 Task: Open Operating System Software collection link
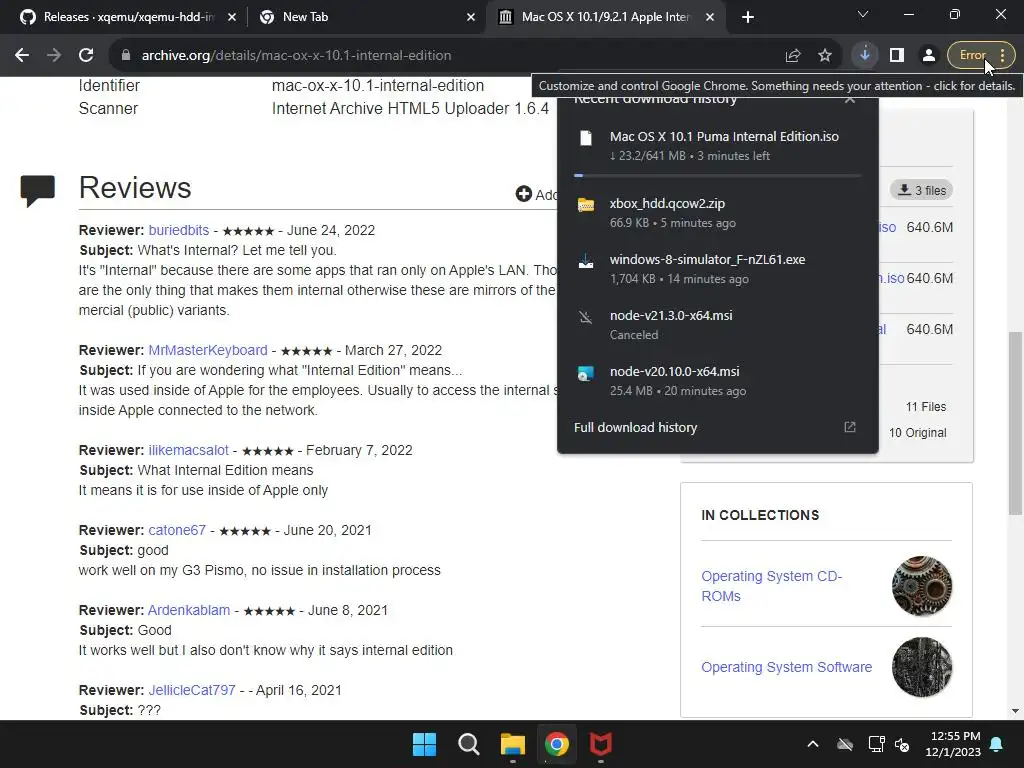(x=786, y=667)
